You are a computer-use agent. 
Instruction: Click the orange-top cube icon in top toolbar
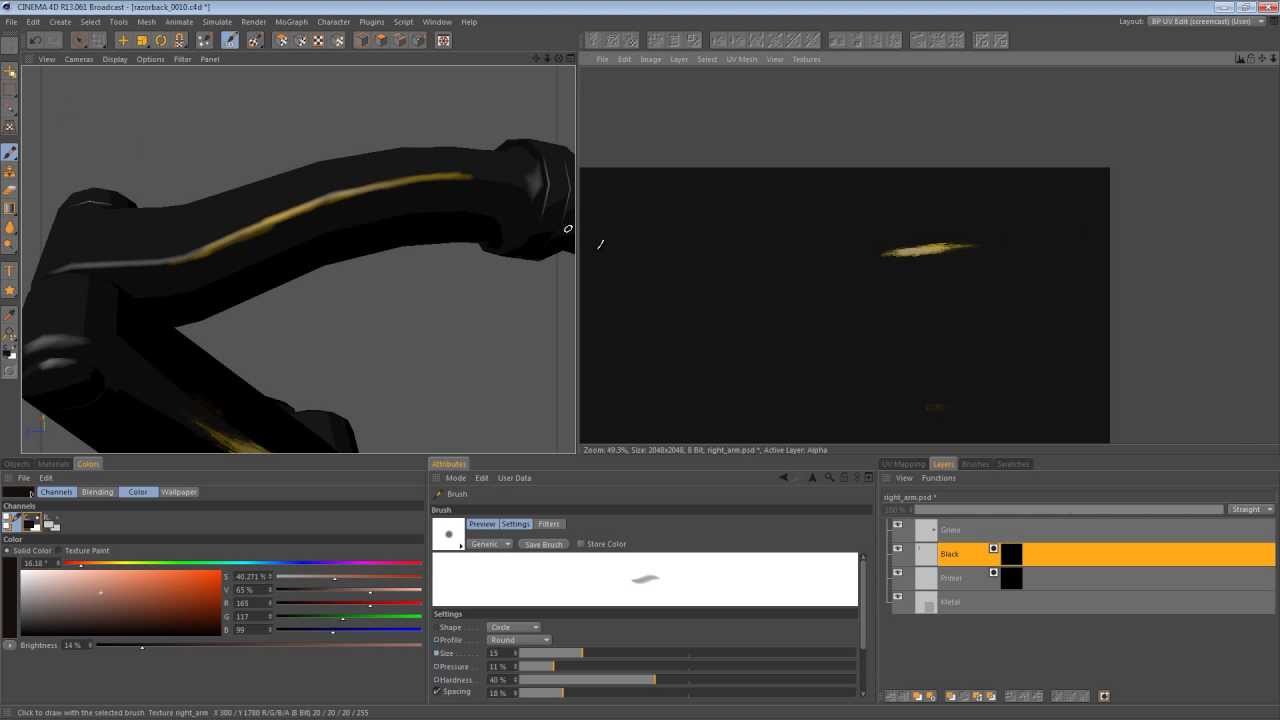(381, 40)
